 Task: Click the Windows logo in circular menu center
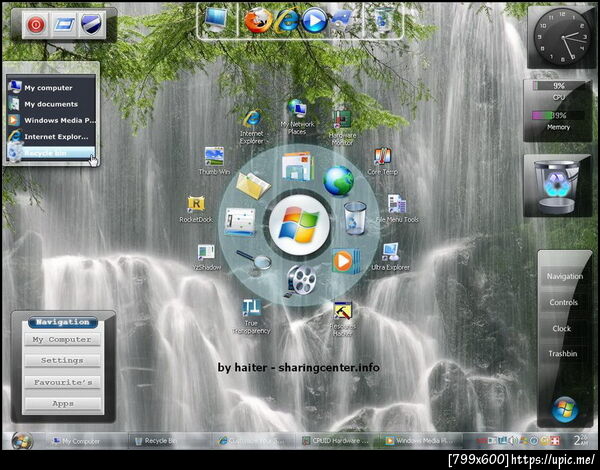click(299, 225)
